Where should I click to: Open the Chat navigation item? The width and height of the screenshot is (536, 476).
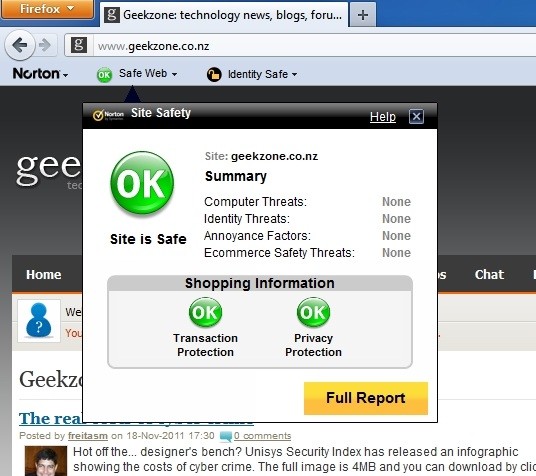pos(489,275)
